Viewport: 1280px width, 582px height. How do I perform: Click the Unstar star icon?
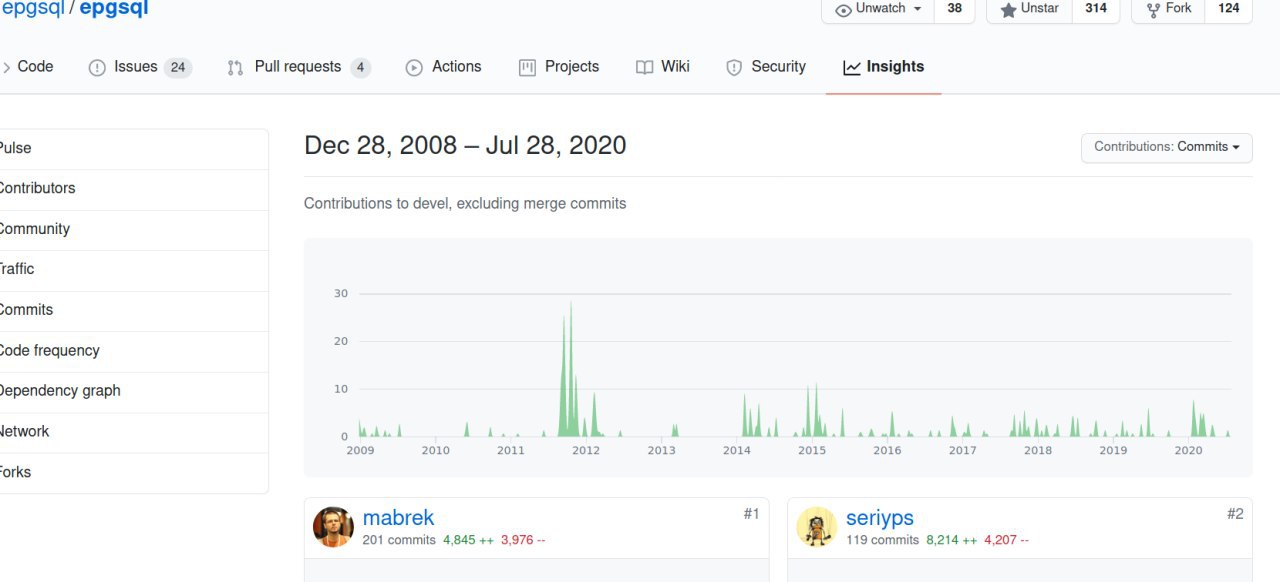(1008, 9)
